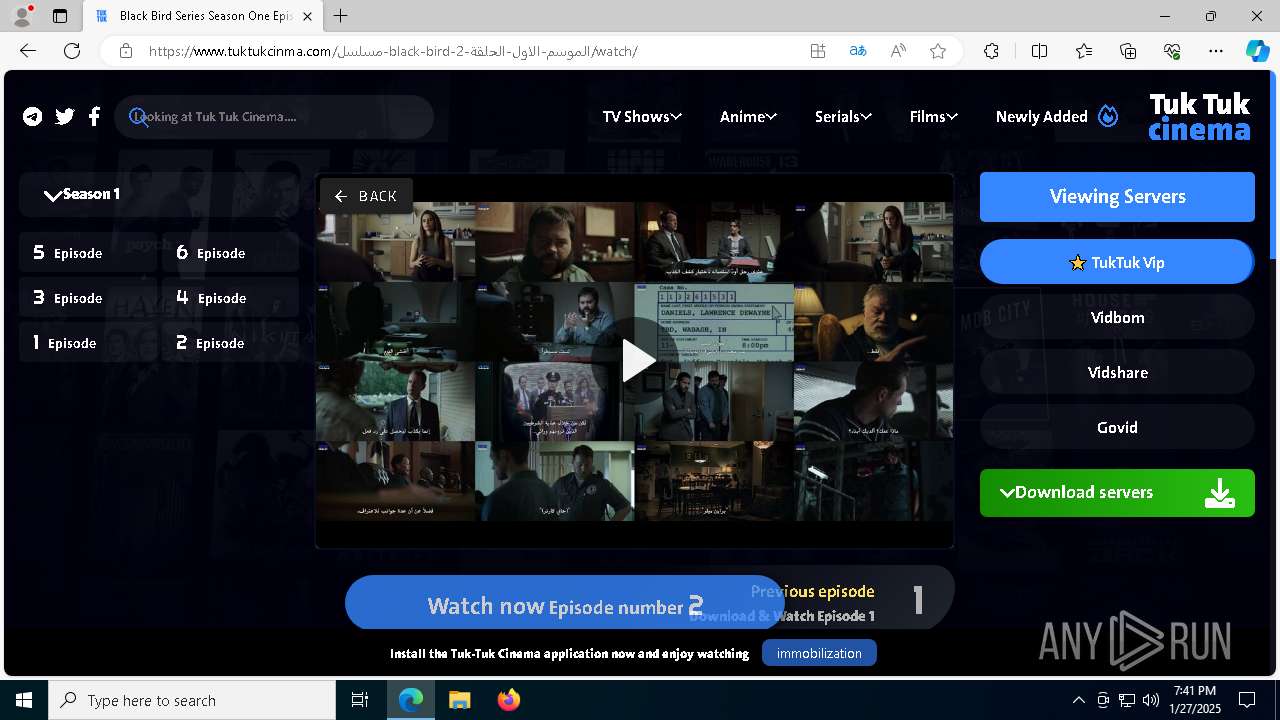The width and height of the screenshot is (1280, 720).
Task: Expand the Download servers list
Action: pos(1117,493)
